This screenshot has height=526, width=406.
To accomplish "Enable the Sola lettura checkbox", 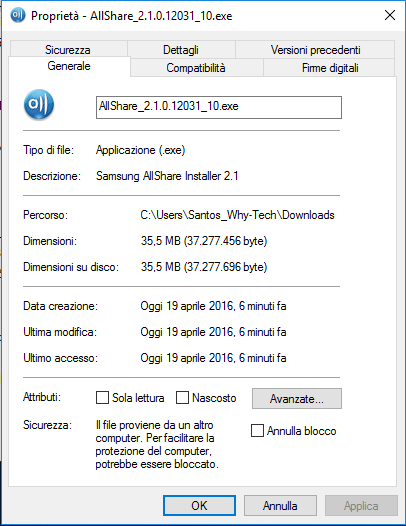I will (102, 398).
